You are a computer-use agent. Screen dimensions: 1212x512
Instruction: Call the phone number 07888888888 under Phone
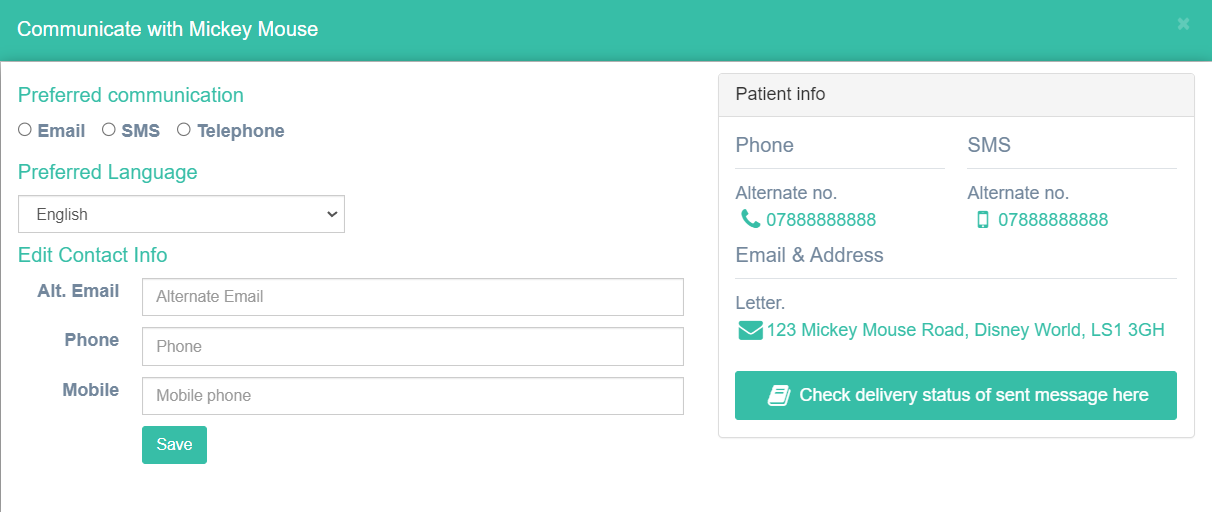pyautogui.click(x=821, y=220)
